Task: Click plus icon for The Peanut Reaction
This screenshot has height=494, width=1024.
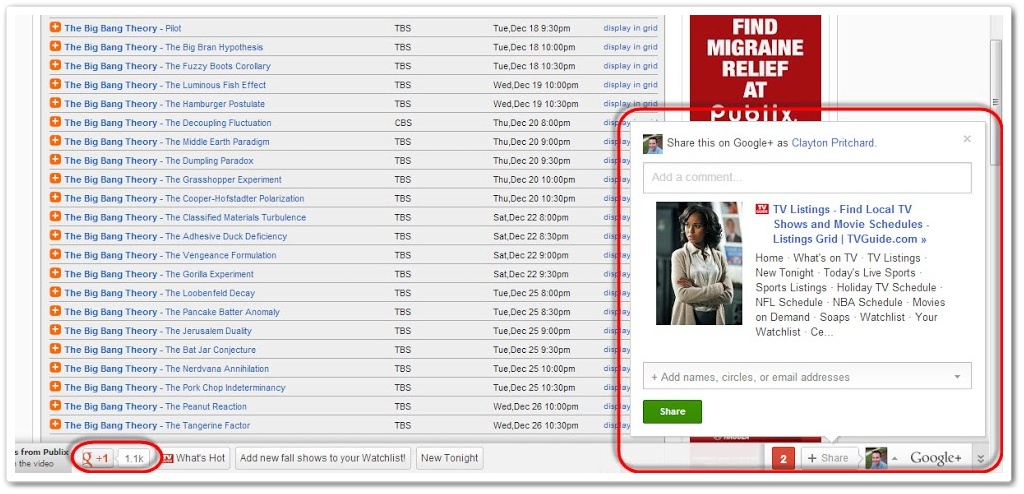Action: [x=56, y=406]
